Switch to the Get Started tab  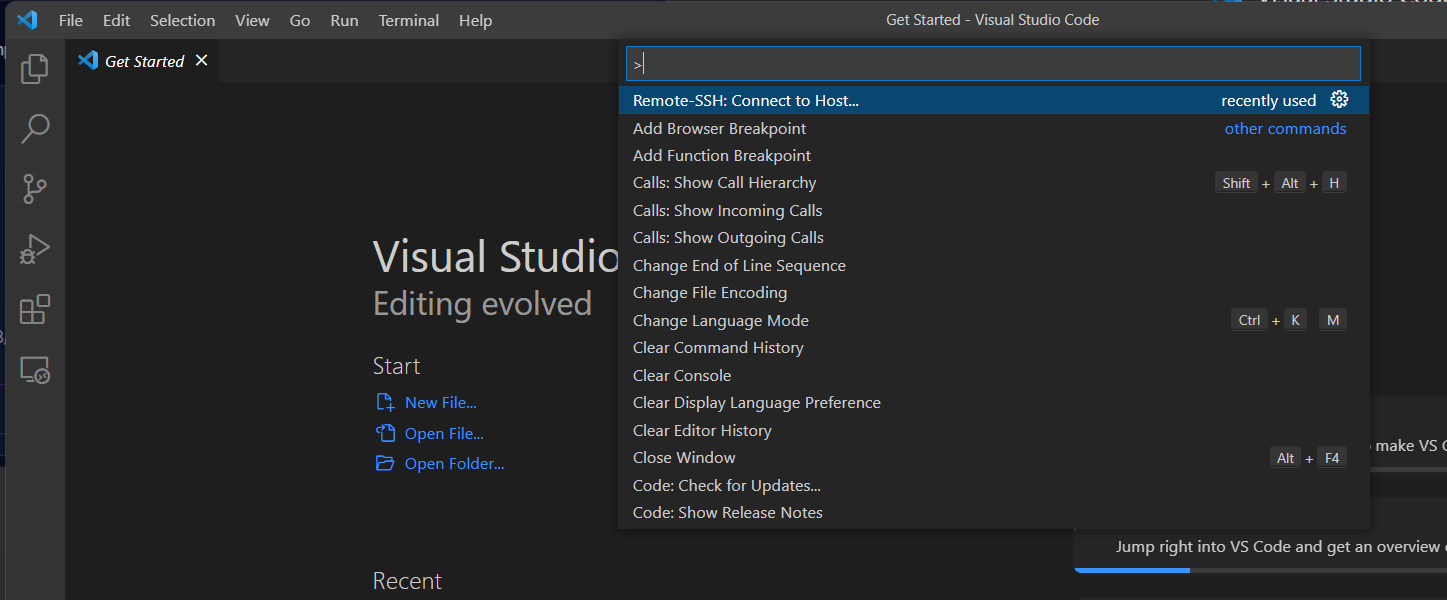coord(143,60)
